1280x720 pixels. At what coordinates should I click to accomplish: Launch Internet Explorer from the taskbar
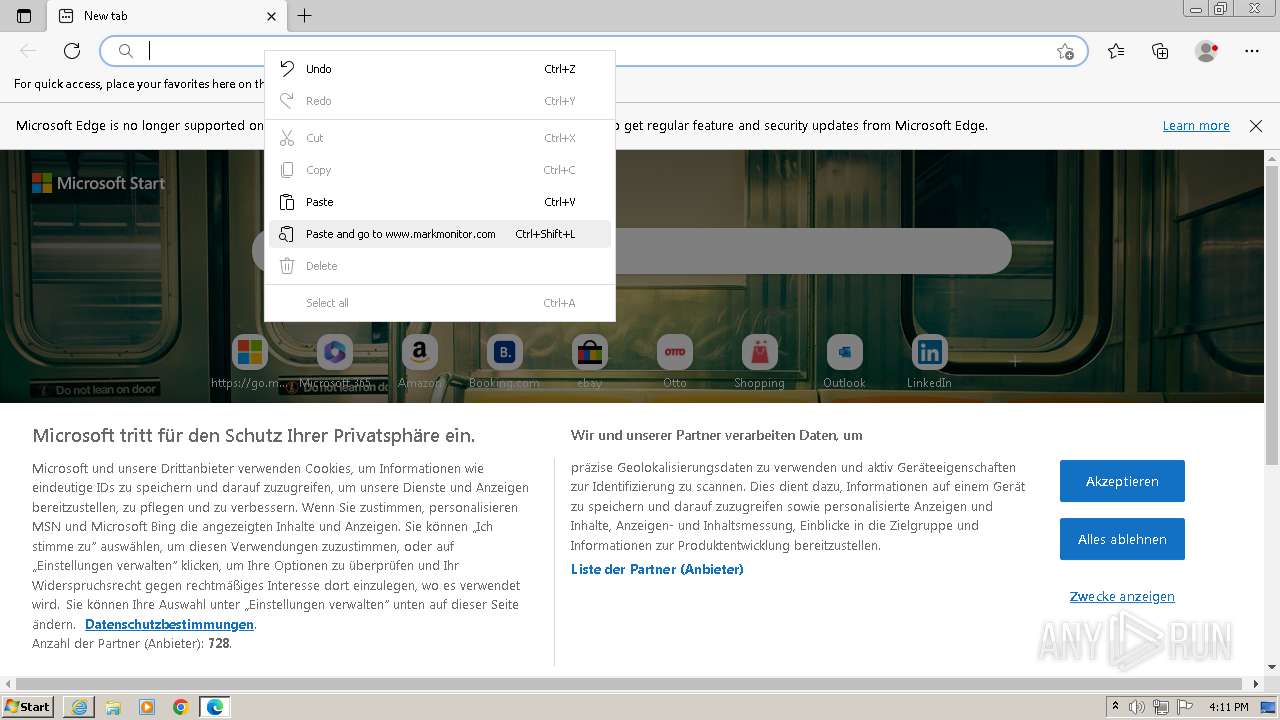point(79,707)
